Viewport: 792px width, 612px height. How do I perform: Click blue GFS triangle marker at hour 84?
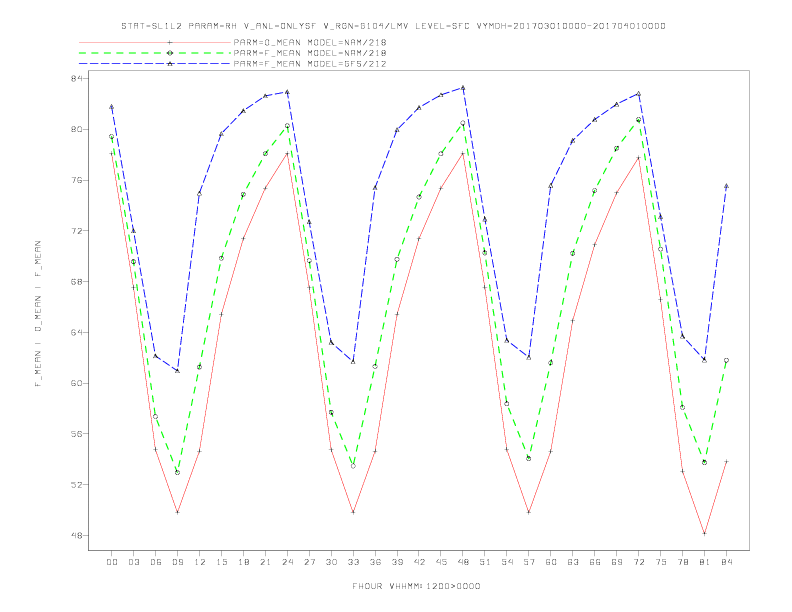click(x=726, y=186)
